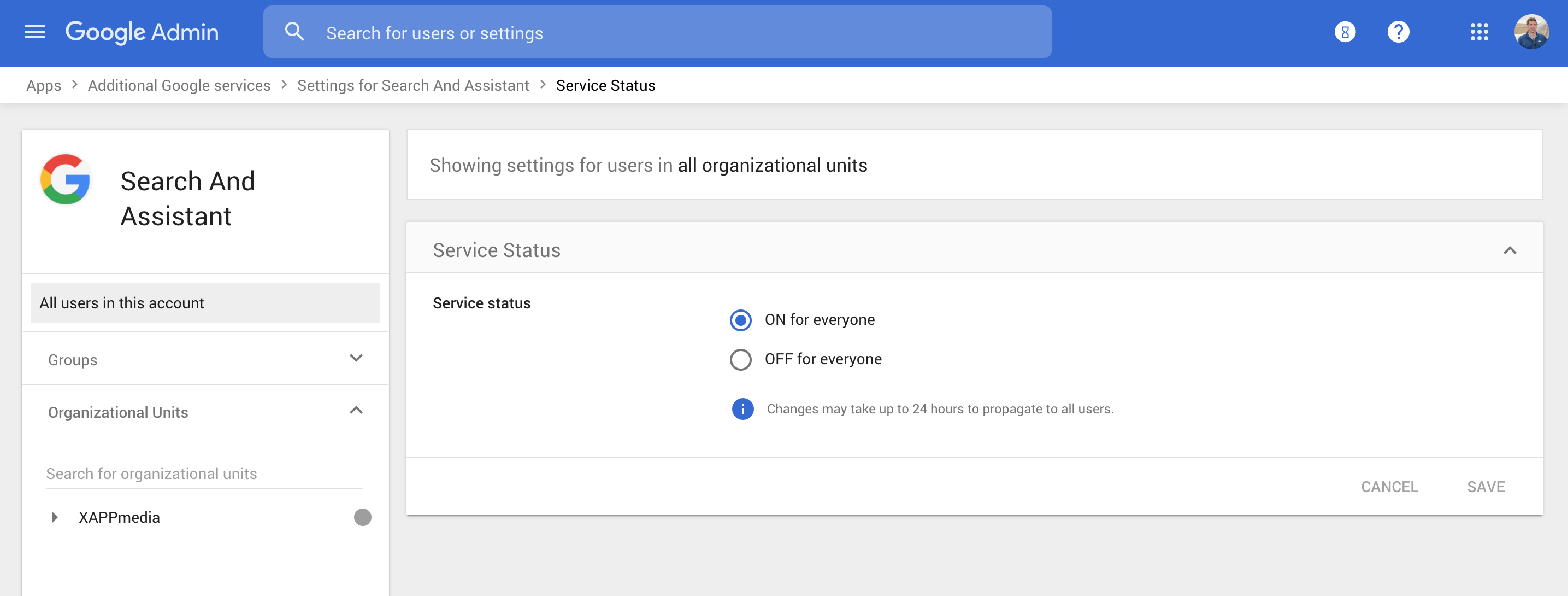The width and height of the screenshot is (1568, 596).
Task: Select the XAPPmedia organizational unit
Action: coord(119,517)
